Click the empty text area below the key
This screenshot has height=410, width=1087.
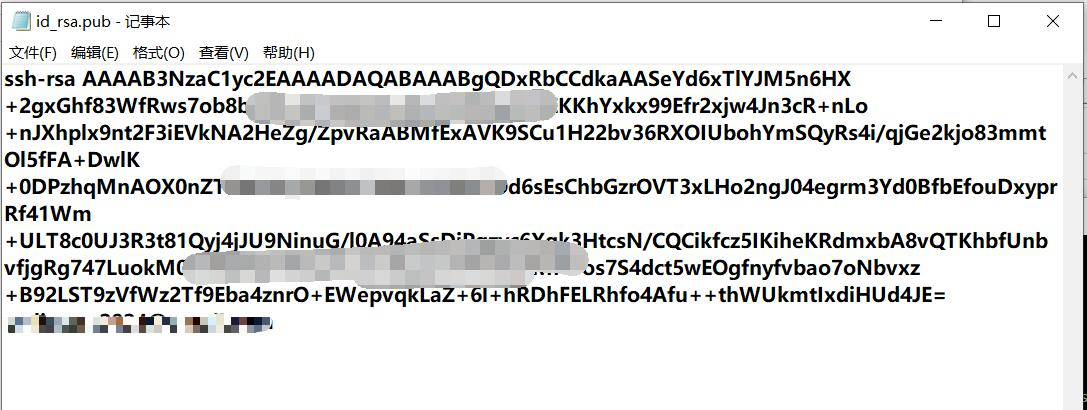click(x=532, y=371)
